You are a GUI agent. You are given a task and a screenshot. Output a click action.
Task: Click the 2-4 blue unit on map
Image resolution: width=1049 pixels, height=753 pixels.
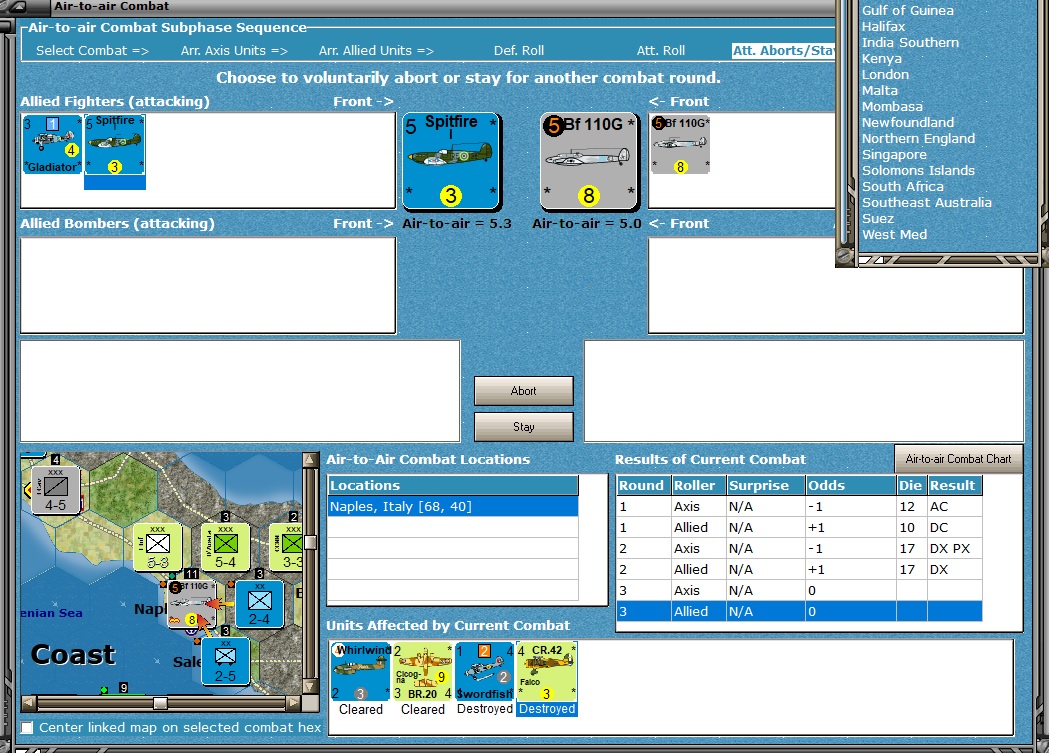click(x=260, y=605)
